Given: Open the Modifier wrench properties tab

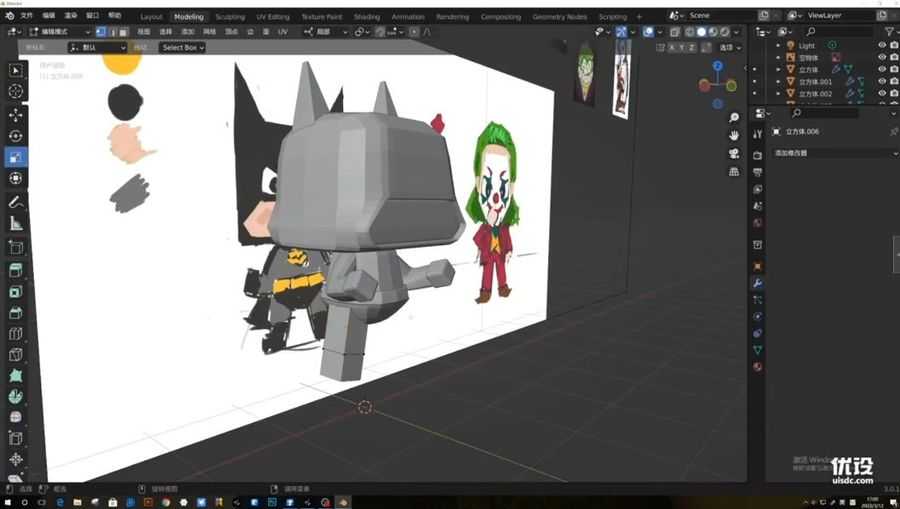Looking at the screenshot, I should click(758, 283).
